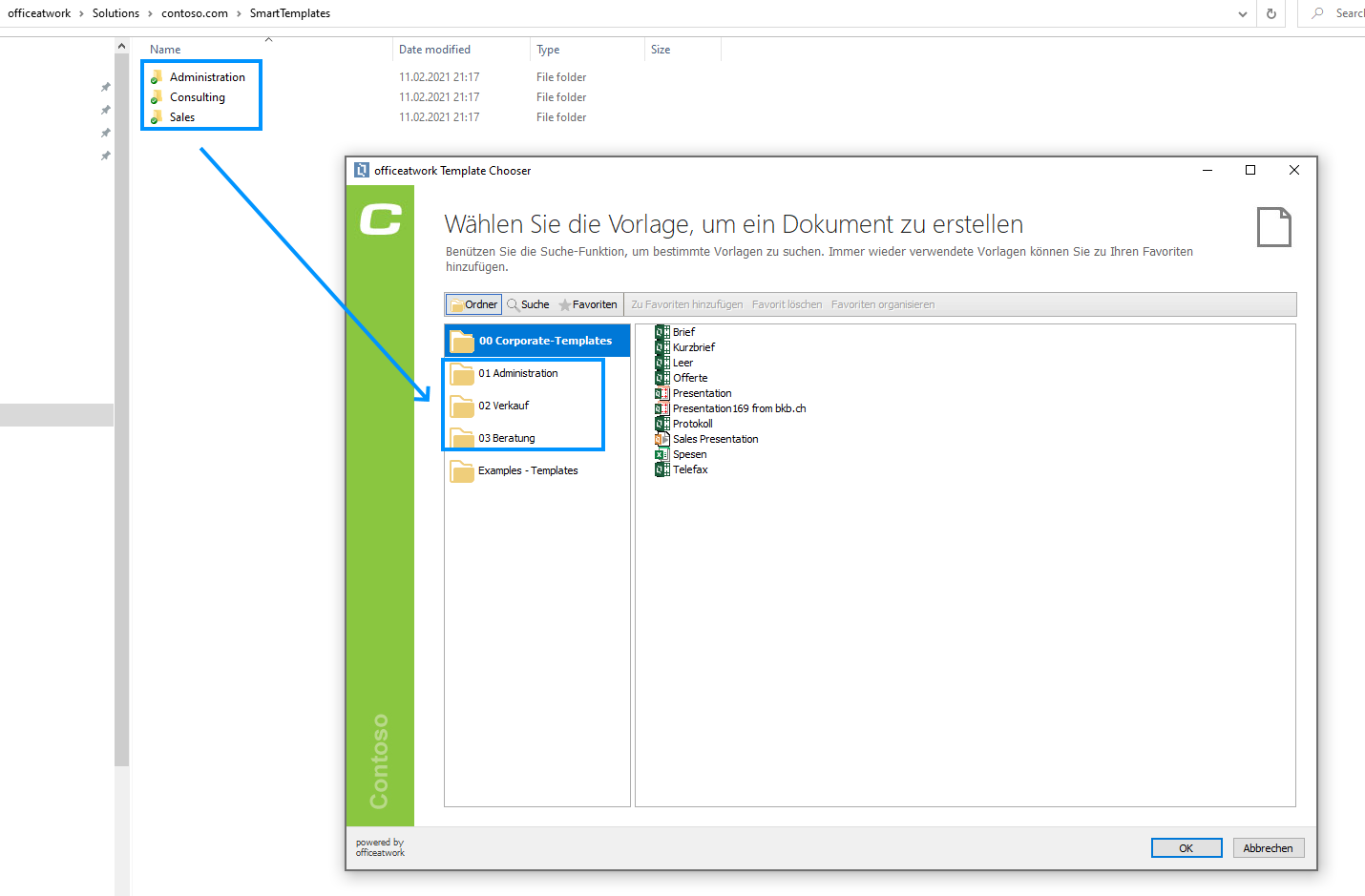Click the Sales Presentation template icon
1365x896 pixels.
pos(661,439)
